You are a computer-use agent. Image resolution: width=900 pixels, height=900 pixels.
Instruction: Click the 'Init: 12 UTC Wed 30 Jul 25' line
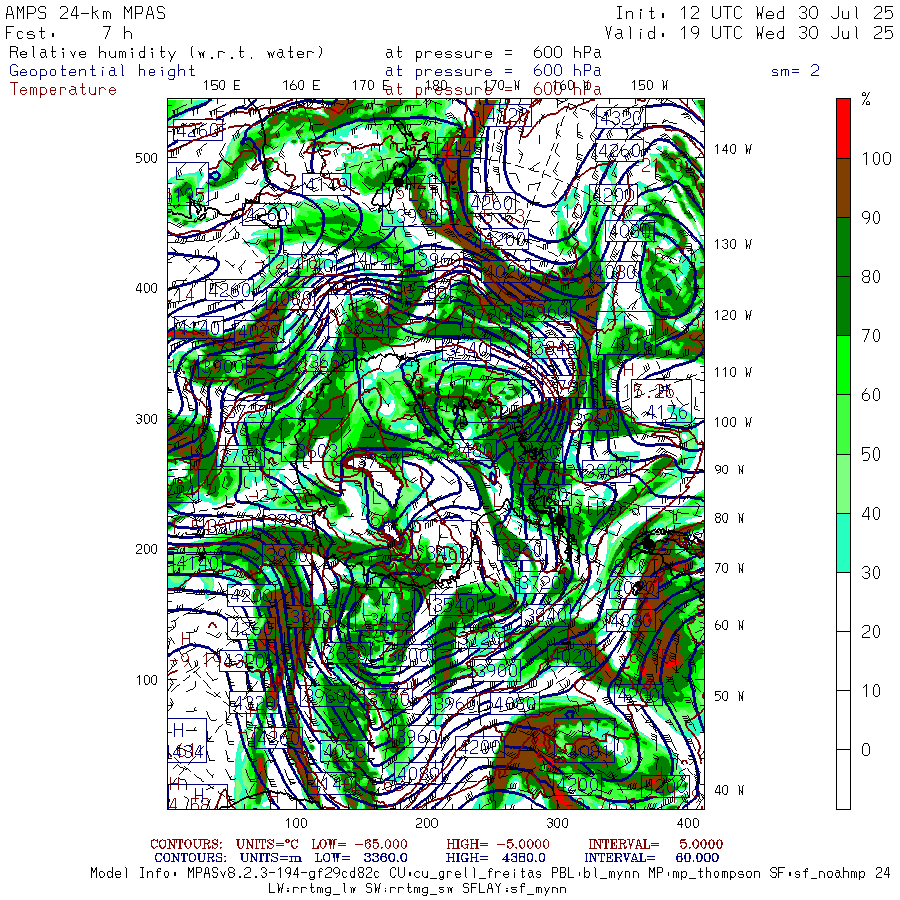(754, 13)
